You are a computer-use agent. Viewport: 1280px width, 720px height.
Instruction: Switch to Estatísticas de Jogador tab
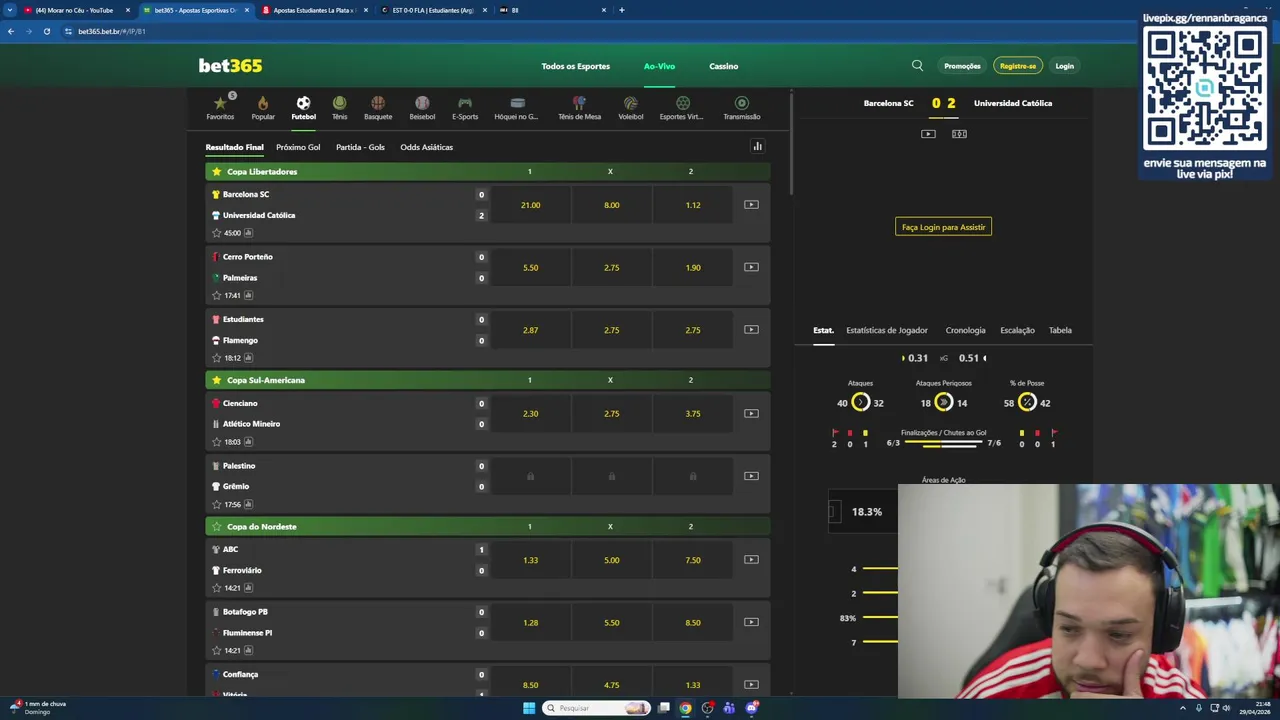[887, 330]
